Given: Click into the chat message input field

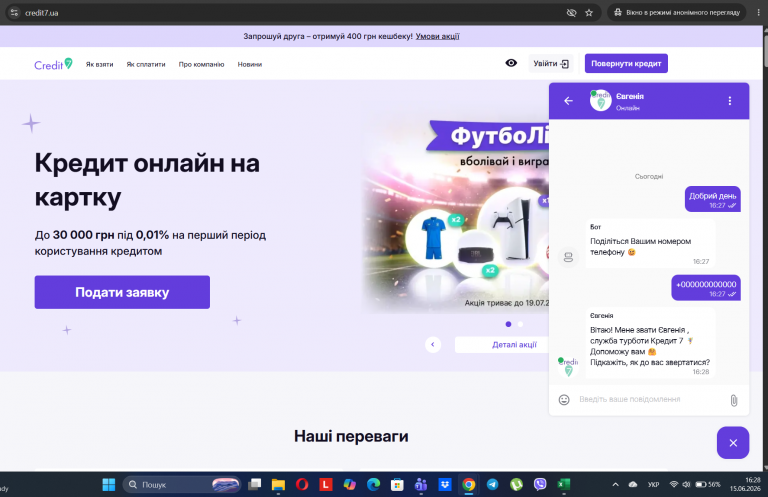Looking at the screenshot, I should point(651,400).
